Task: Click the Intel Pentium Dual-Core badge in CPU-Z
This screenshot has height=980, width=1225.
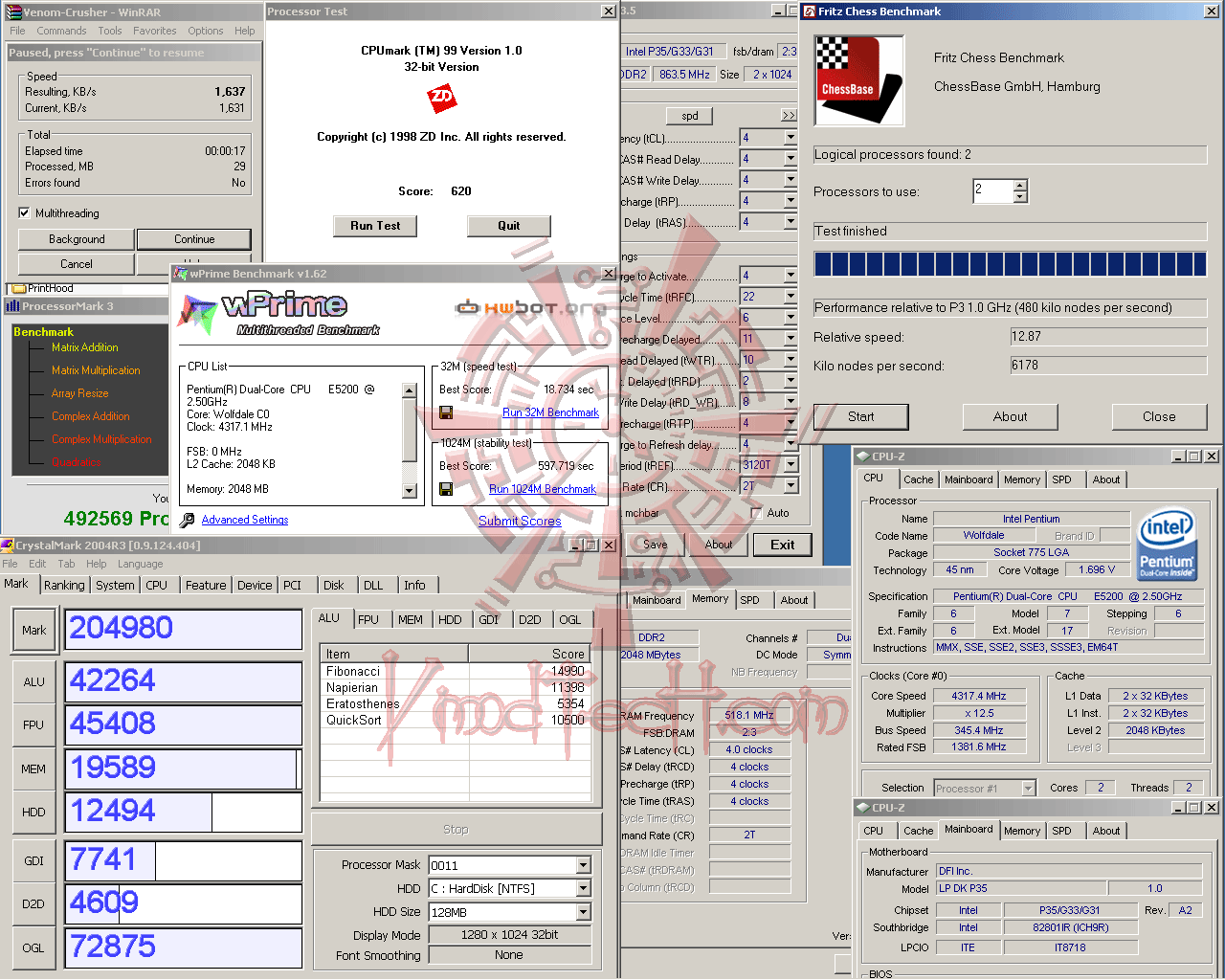Action: click(1167, 545)
